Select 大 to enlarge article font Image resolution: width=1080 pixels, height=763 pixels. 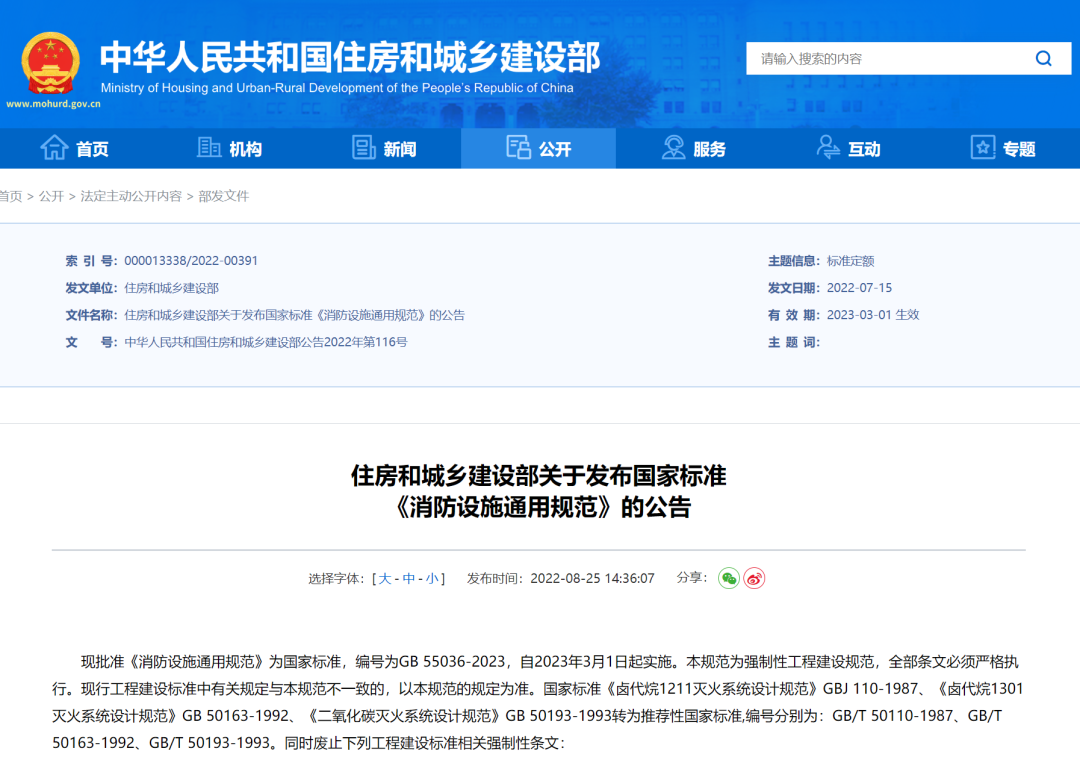pos(383,578)
